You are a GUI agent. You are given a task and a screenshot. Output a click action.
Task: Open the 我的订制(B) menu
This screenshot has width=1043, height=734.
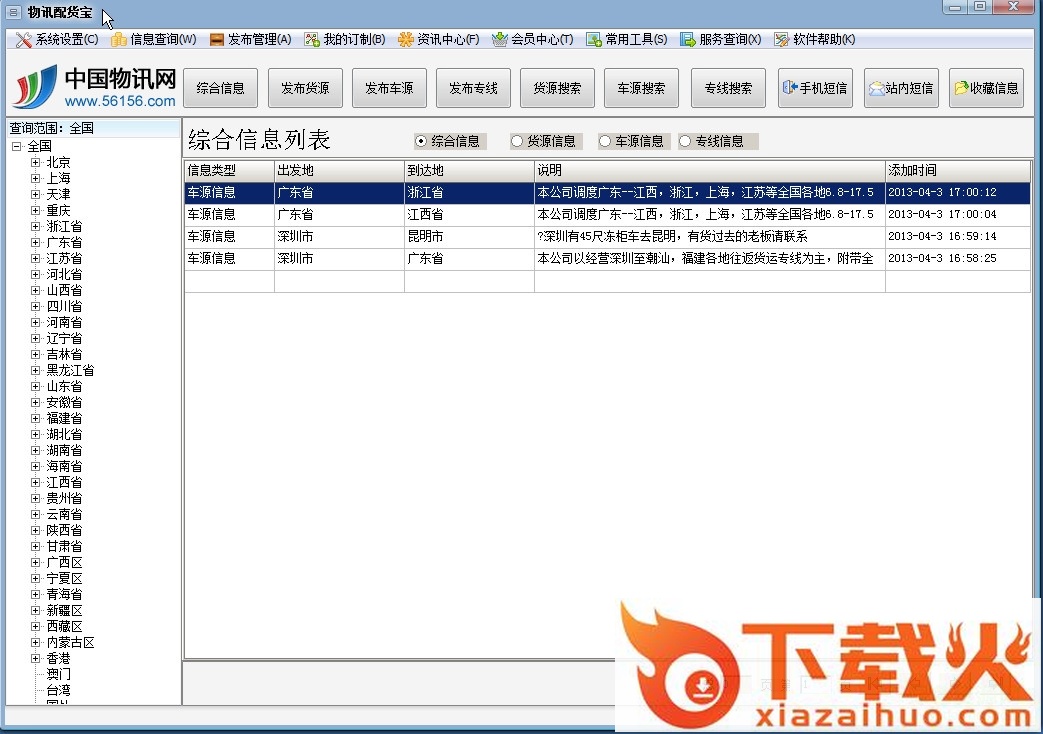point(345,40)
